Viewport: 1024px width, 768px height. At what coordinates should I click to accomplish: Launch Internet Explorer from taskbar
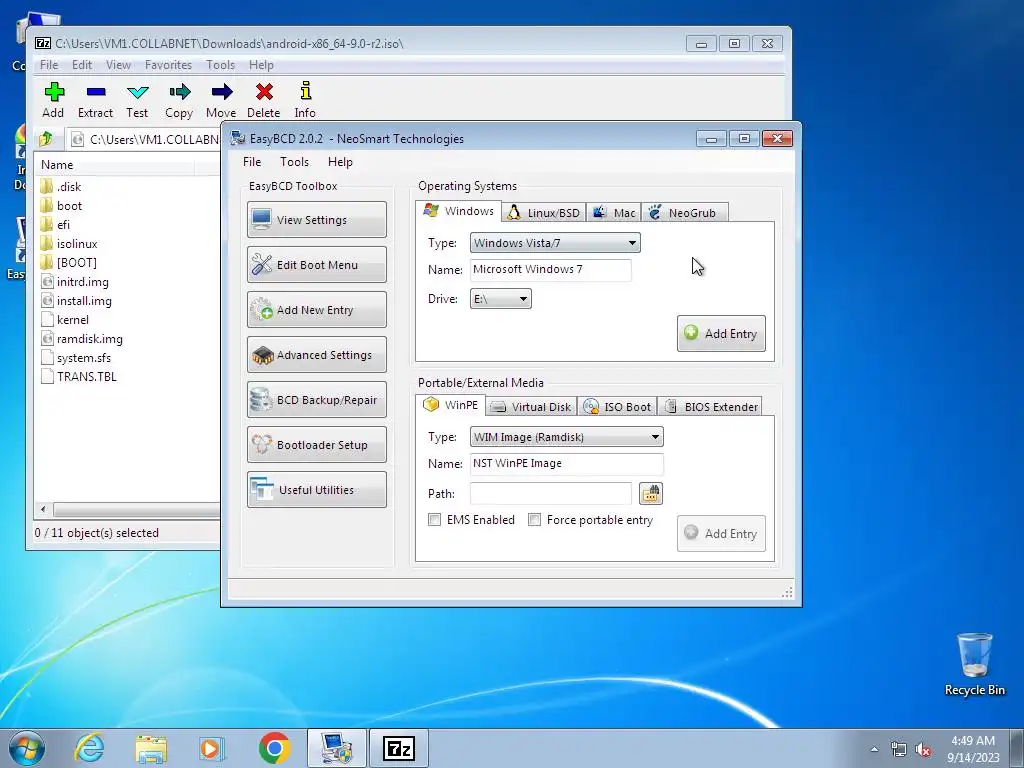click(89, 748)
